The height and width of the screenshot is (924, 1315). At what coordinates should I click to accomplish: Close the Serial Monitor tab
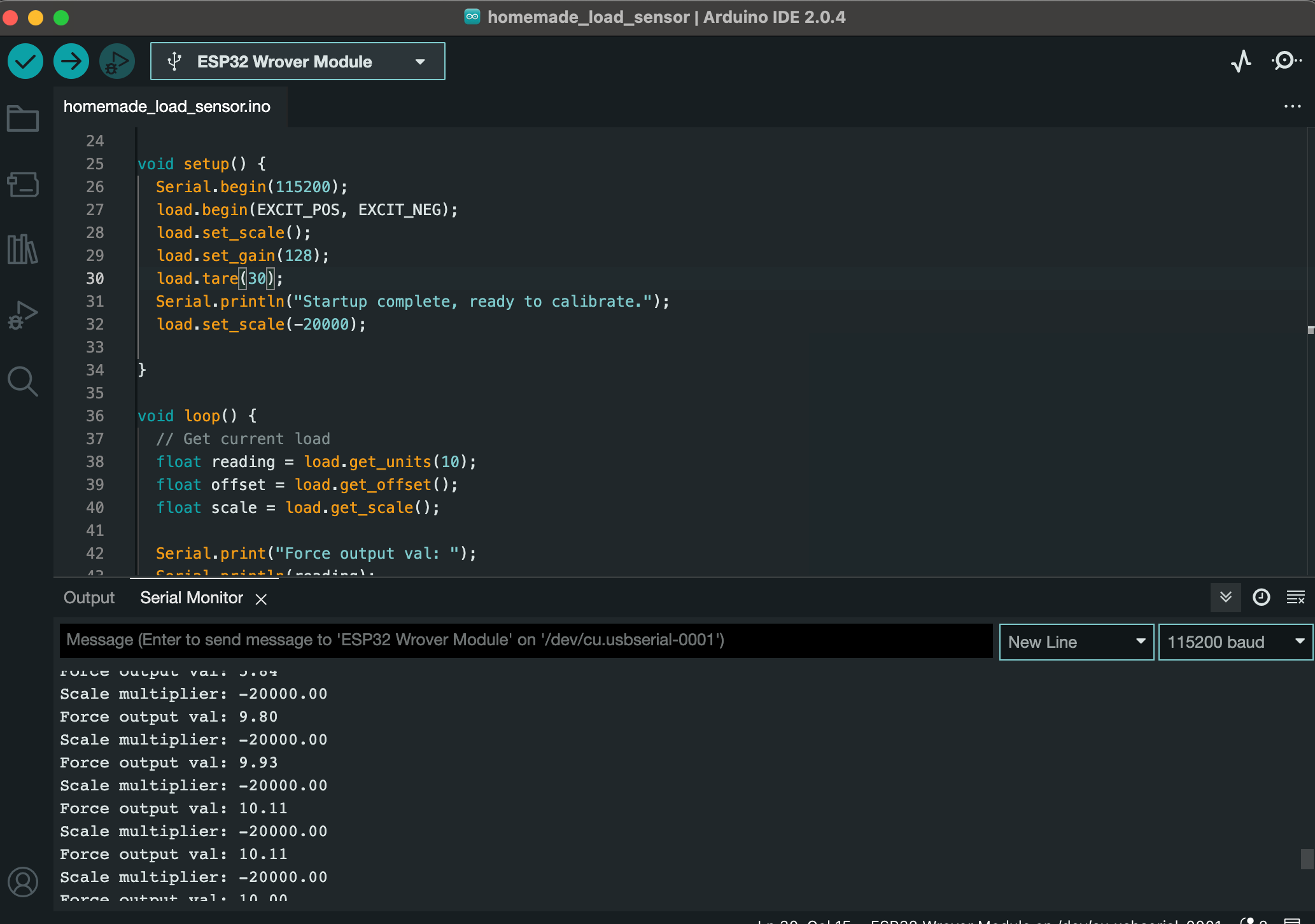click(x=261, y=599)
